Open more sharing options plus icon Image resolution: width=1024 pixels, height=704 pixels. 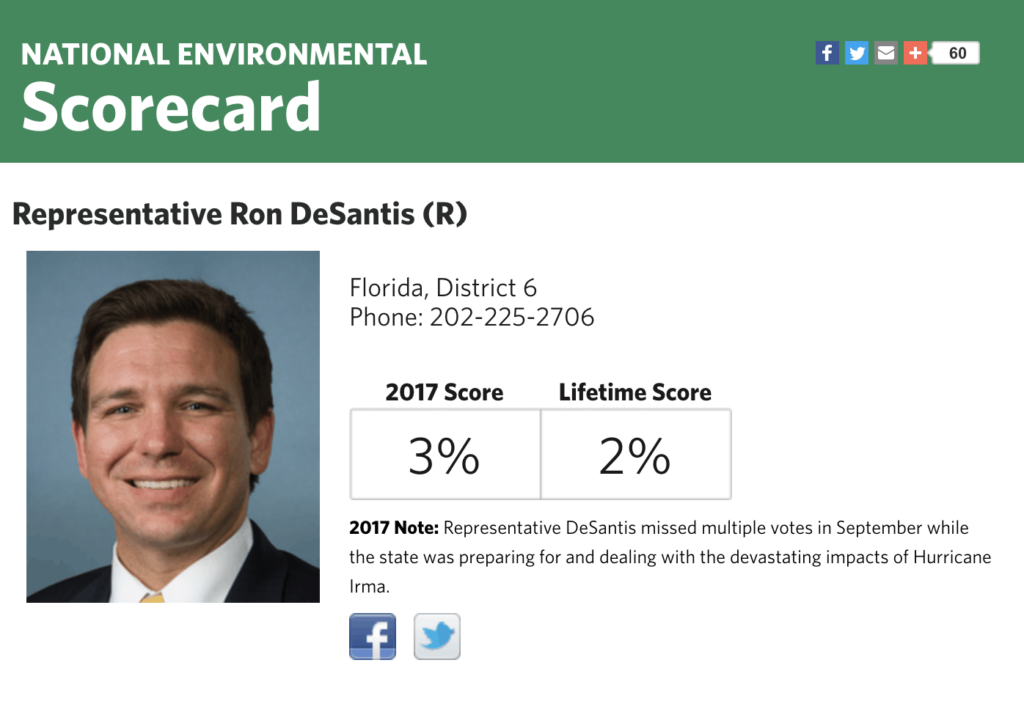pyautogui.click(x=915, y=53)
